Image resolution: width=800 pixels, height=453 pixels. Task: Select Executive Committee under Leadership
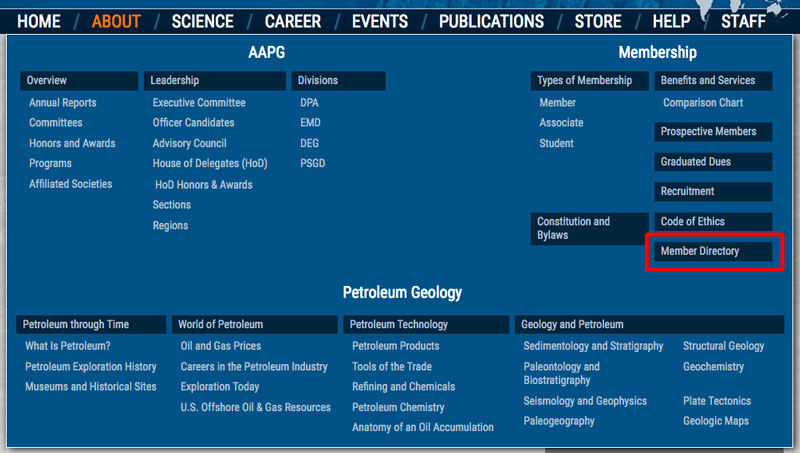(x=199, y=103)
